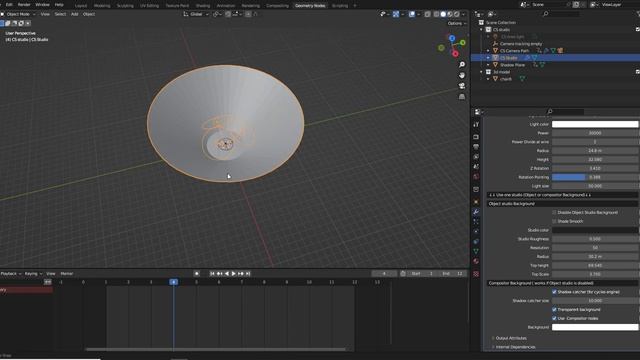Open the viewport Add menu
640x360 pixels.
75,14
